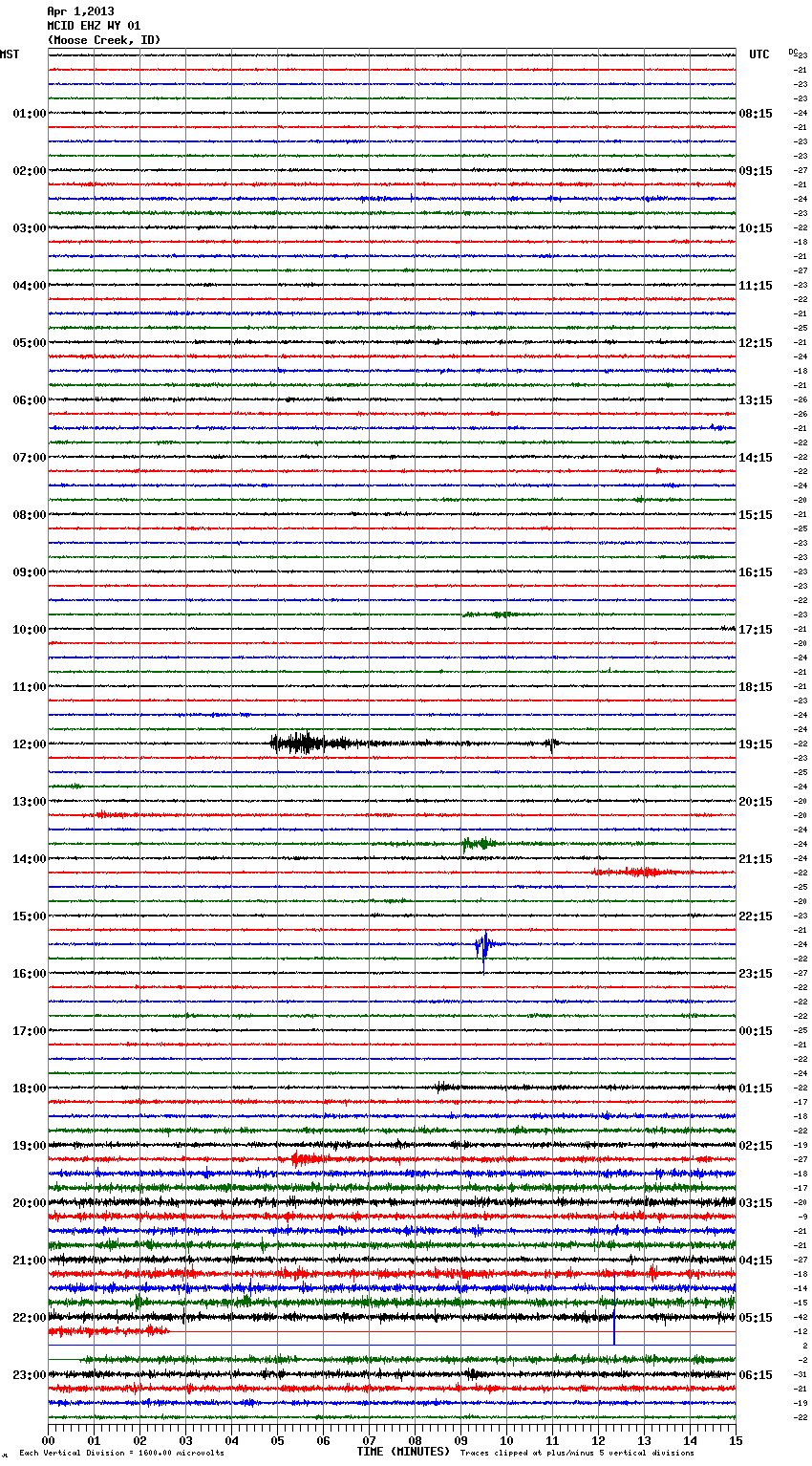
Task: Click the '08' minute axis tick label
Action: coord(415,1440)
